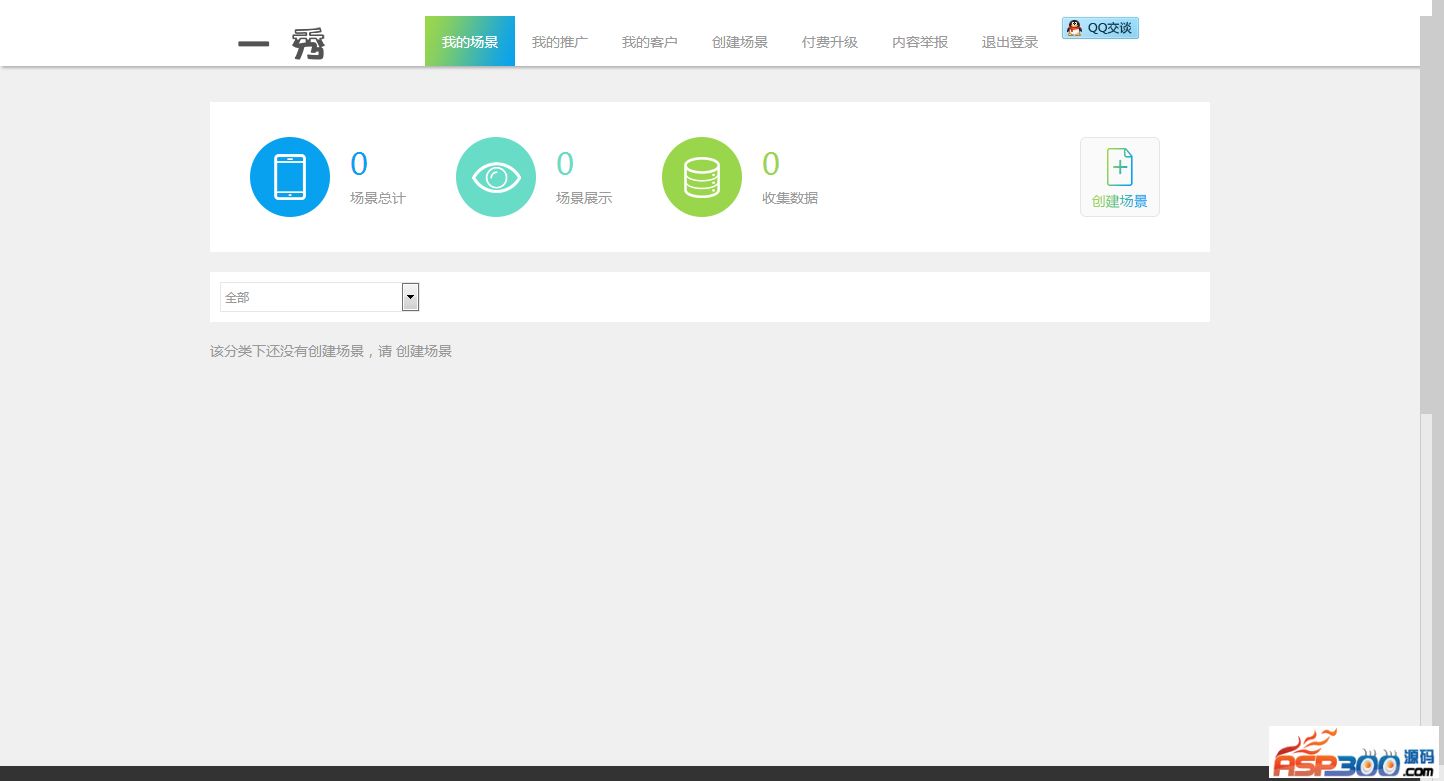
Task: Go to 内容举报 page
Action: point(920,42)
